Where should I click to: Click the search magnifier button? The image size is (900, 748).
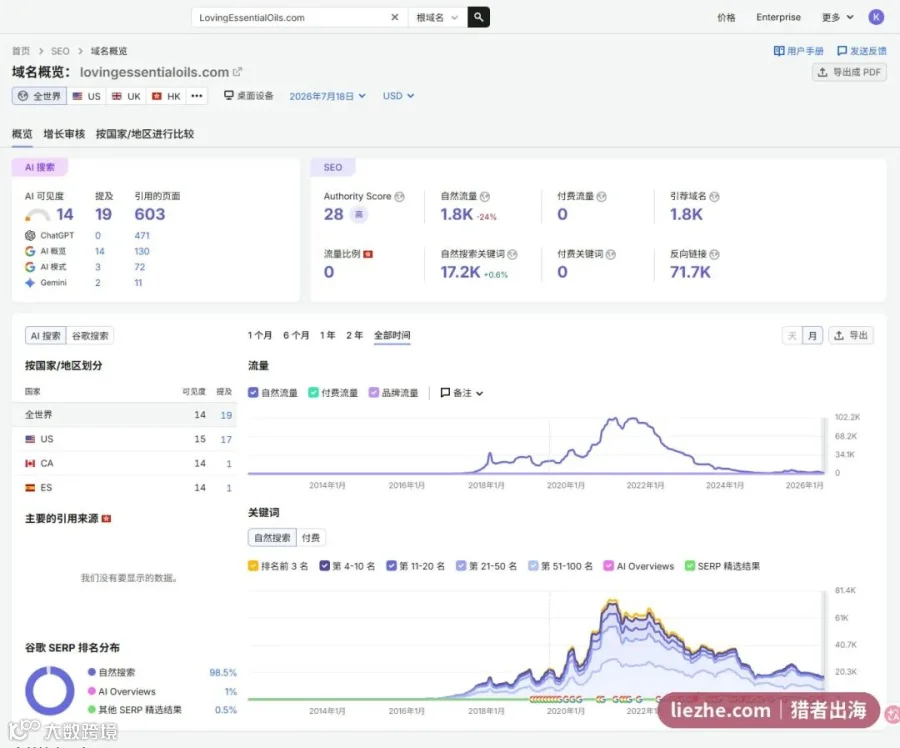(478, 17)
